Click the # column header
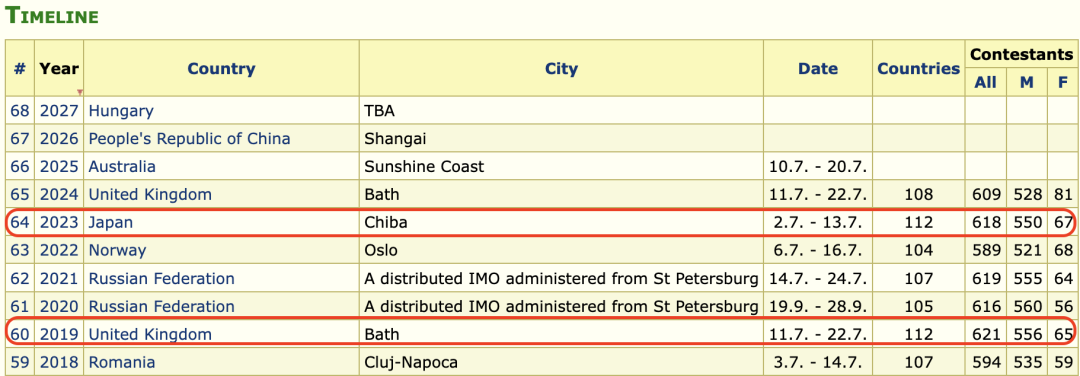Screen dimensions: 1080x376 point(20,69)
